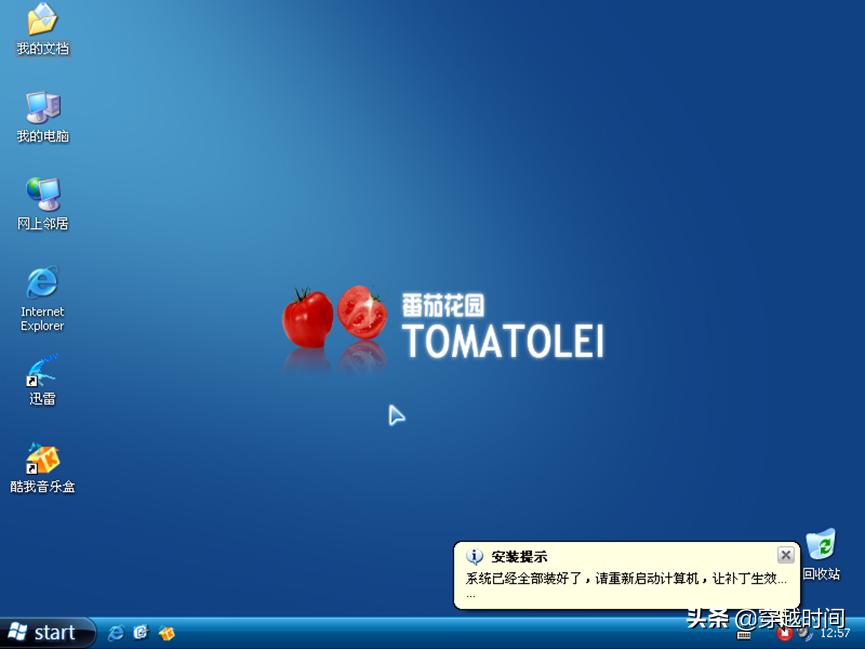This screenshot has width=865, height=649.
Task: Open the input method menu via the keyboard tray icon
Action: [744, 636]
